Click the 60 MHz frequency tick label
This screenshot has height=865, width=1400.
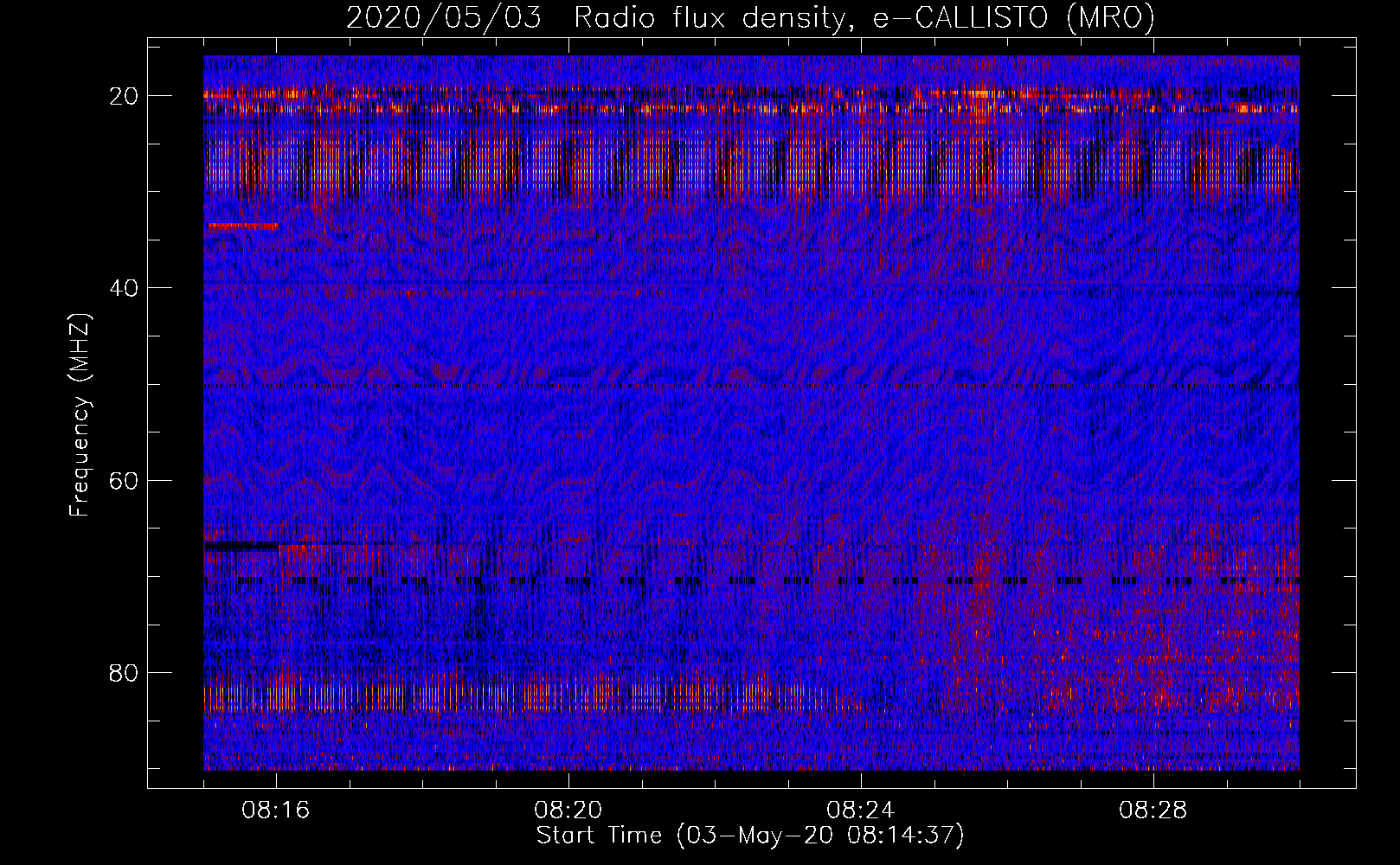(x=125, y=480)
